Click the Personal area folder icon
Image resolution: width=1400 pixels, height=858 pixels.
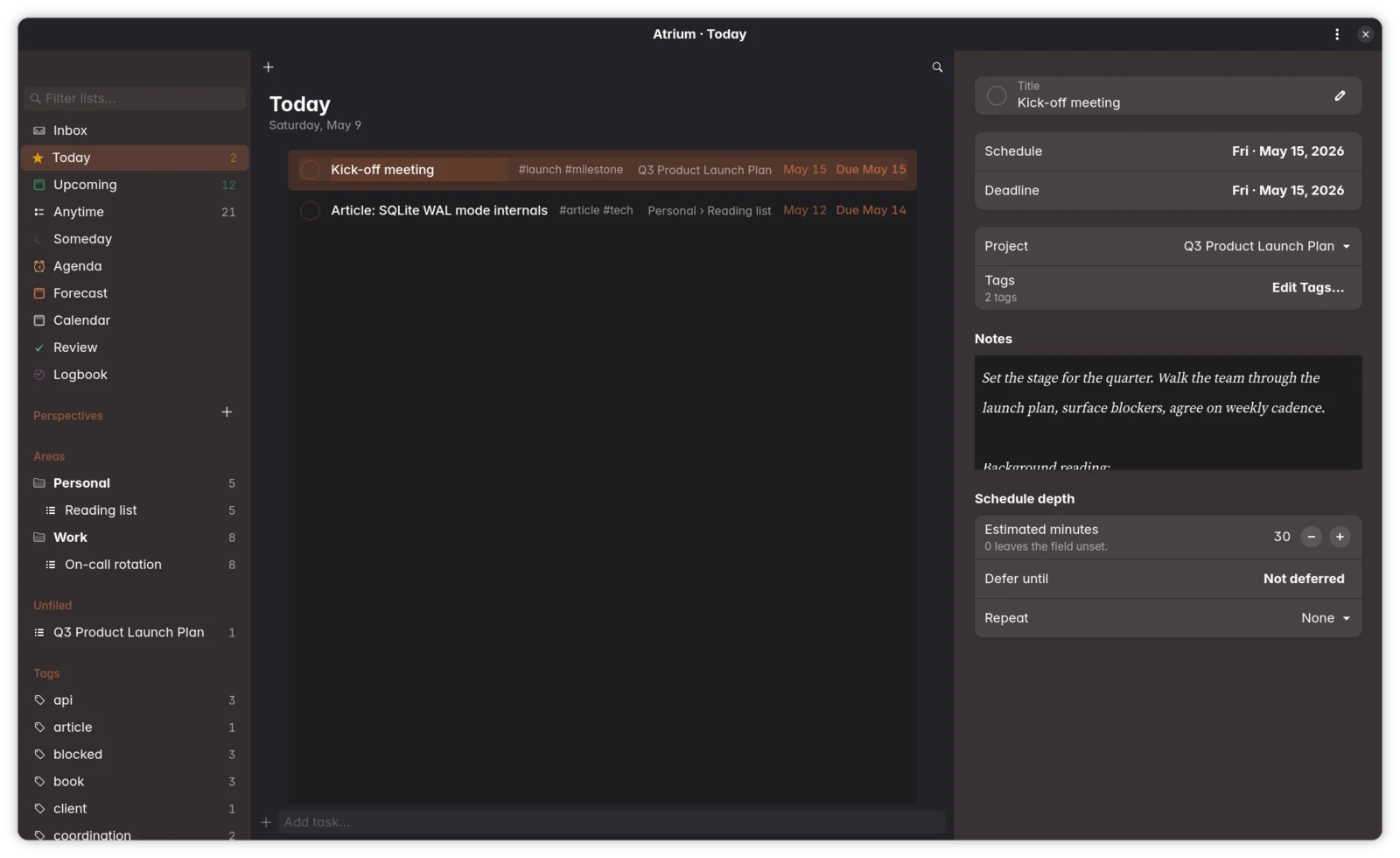click(38, 483)
